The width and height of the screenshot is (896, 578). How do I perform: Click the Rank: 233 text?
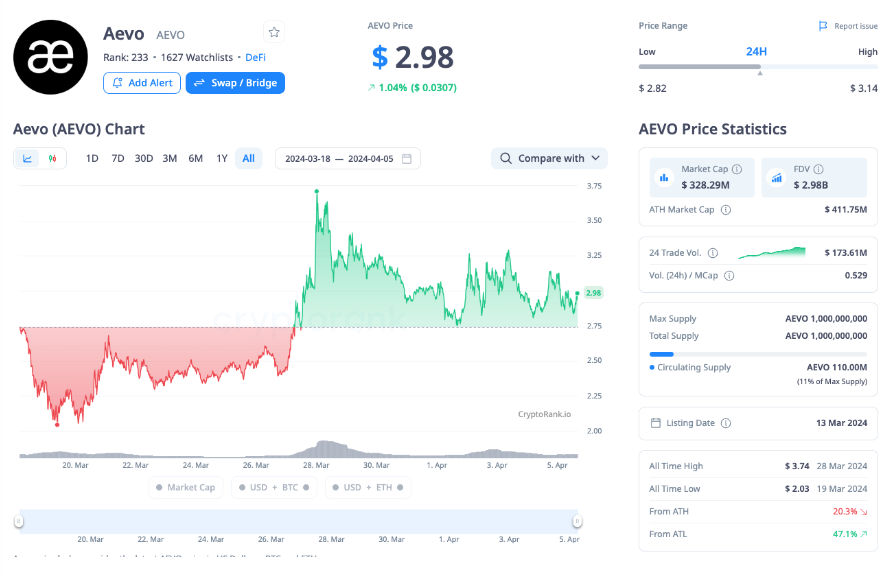(x=126, y=57)
